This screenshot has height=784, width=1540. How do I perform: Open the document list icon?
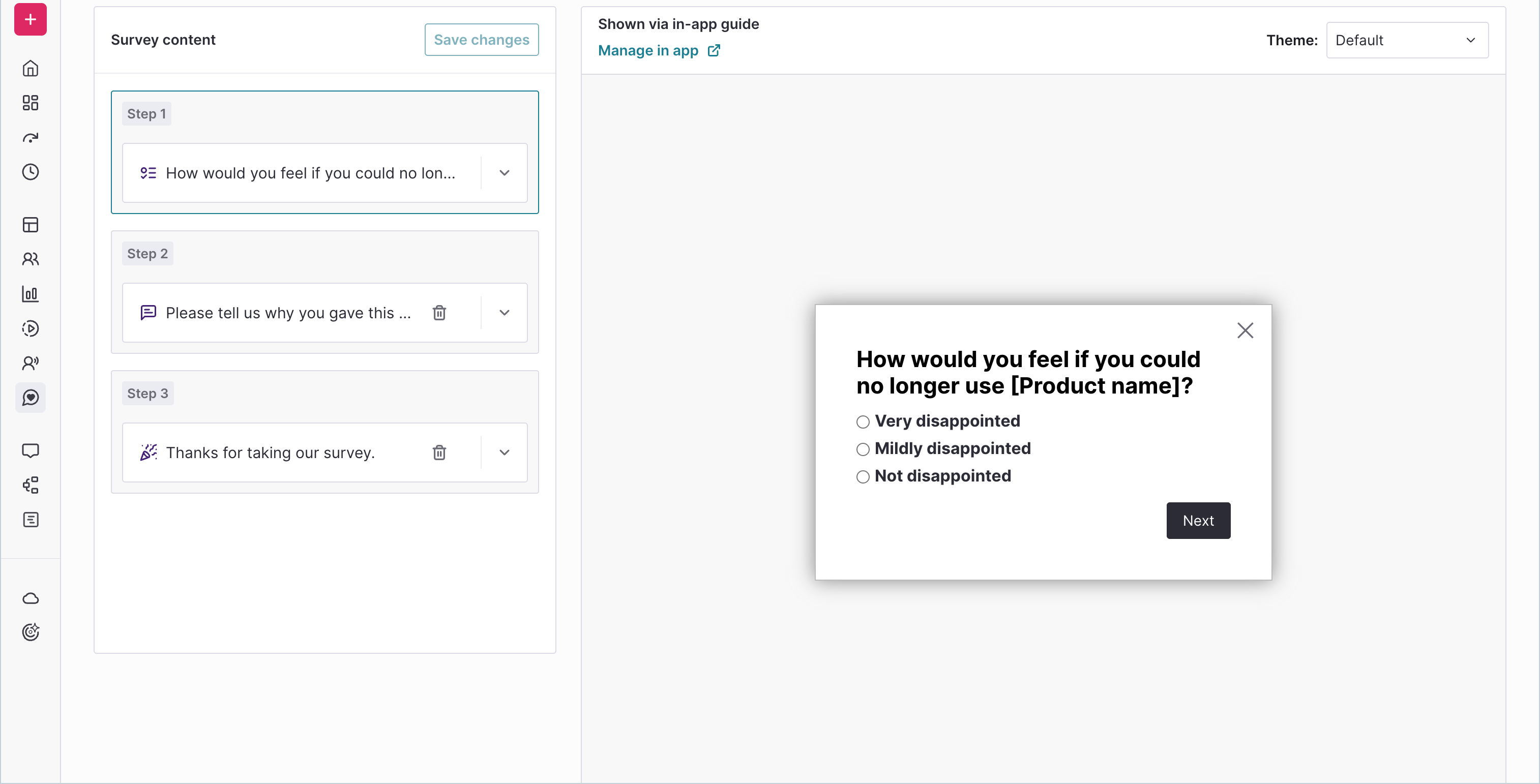31,520
